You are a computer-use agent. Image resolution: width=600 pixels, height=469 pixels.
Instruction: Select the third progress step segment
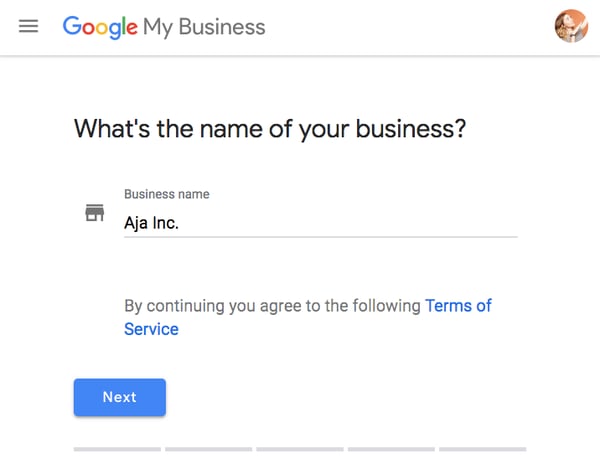coord(300,449)
